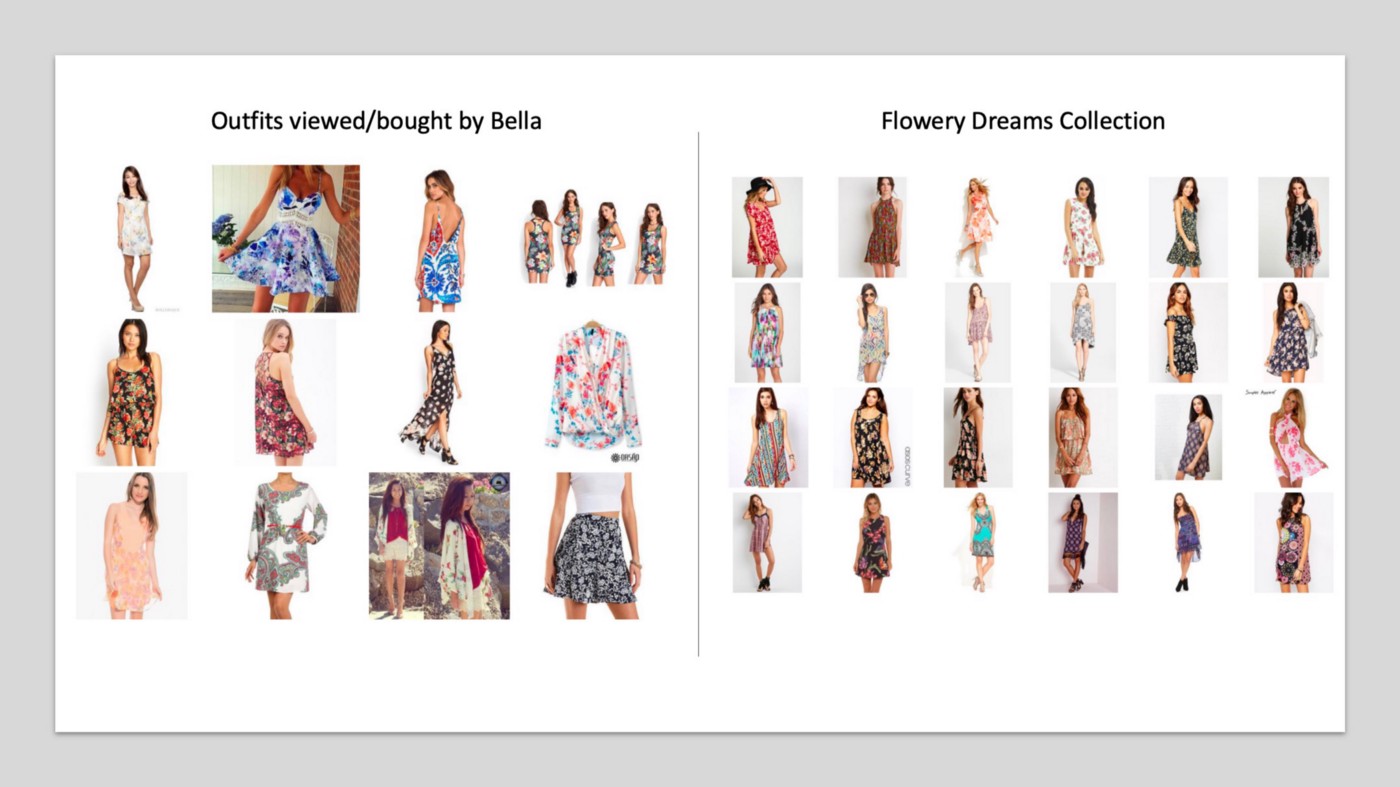Choose the multicolor vertical striped dress
The image size is (1400, 787).
[767, 437]
